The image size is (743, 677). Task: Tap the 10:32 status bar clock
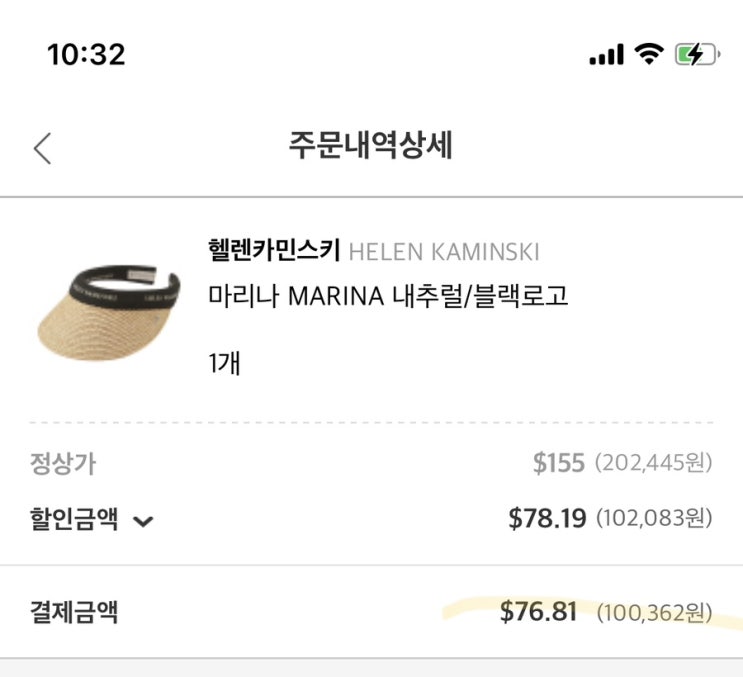[86, 55]
